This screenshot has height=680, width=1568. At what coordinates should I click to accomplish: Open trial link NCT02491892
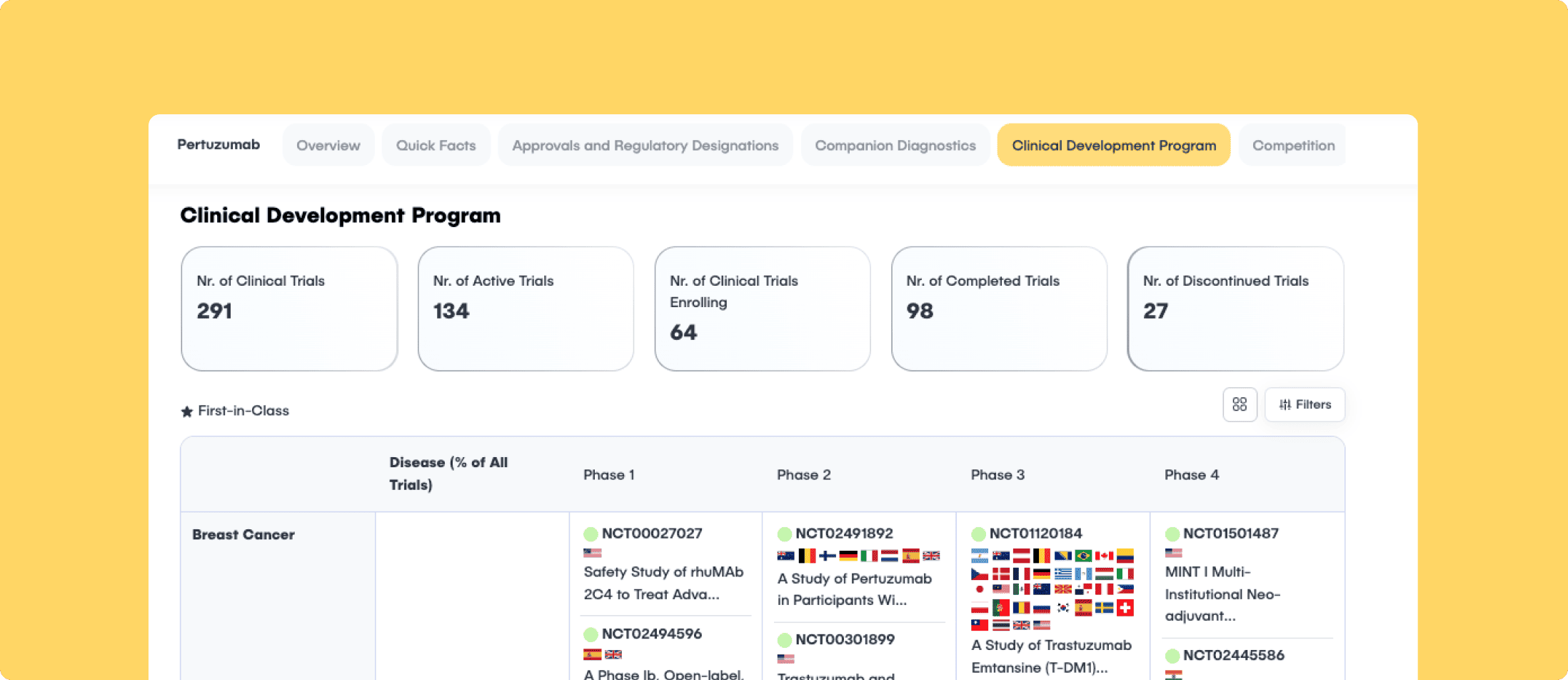[x=845, y=533]
